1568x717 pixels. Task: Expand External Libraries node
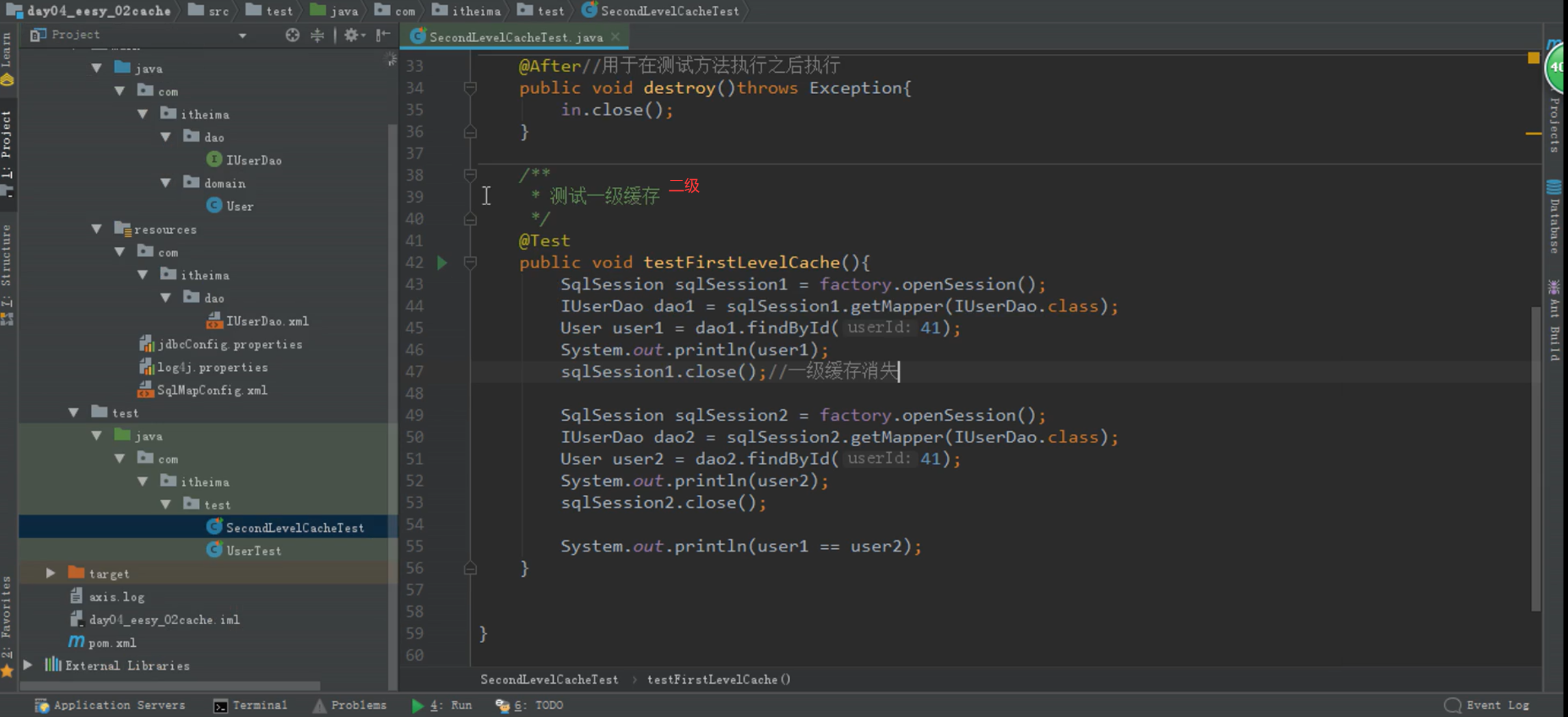point(28,665)
